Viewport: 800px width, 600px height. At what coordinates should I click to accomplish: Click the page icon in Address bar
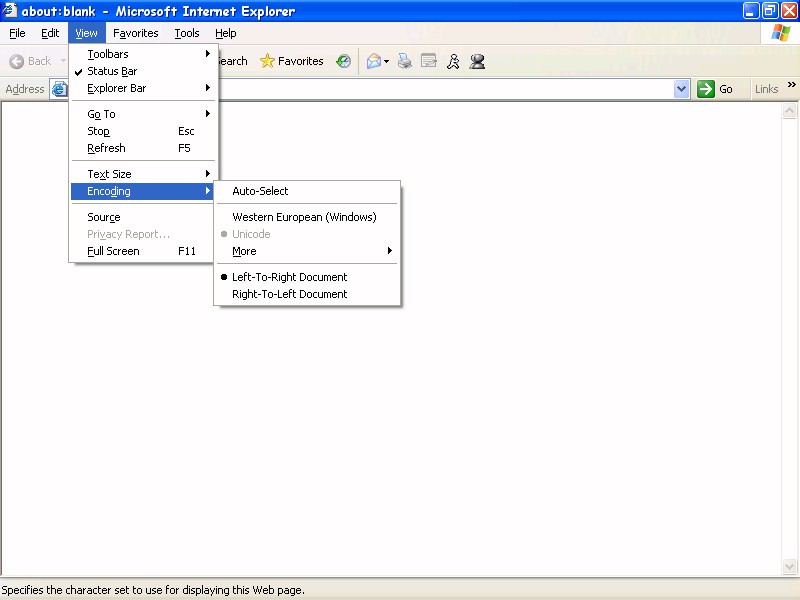59,89
